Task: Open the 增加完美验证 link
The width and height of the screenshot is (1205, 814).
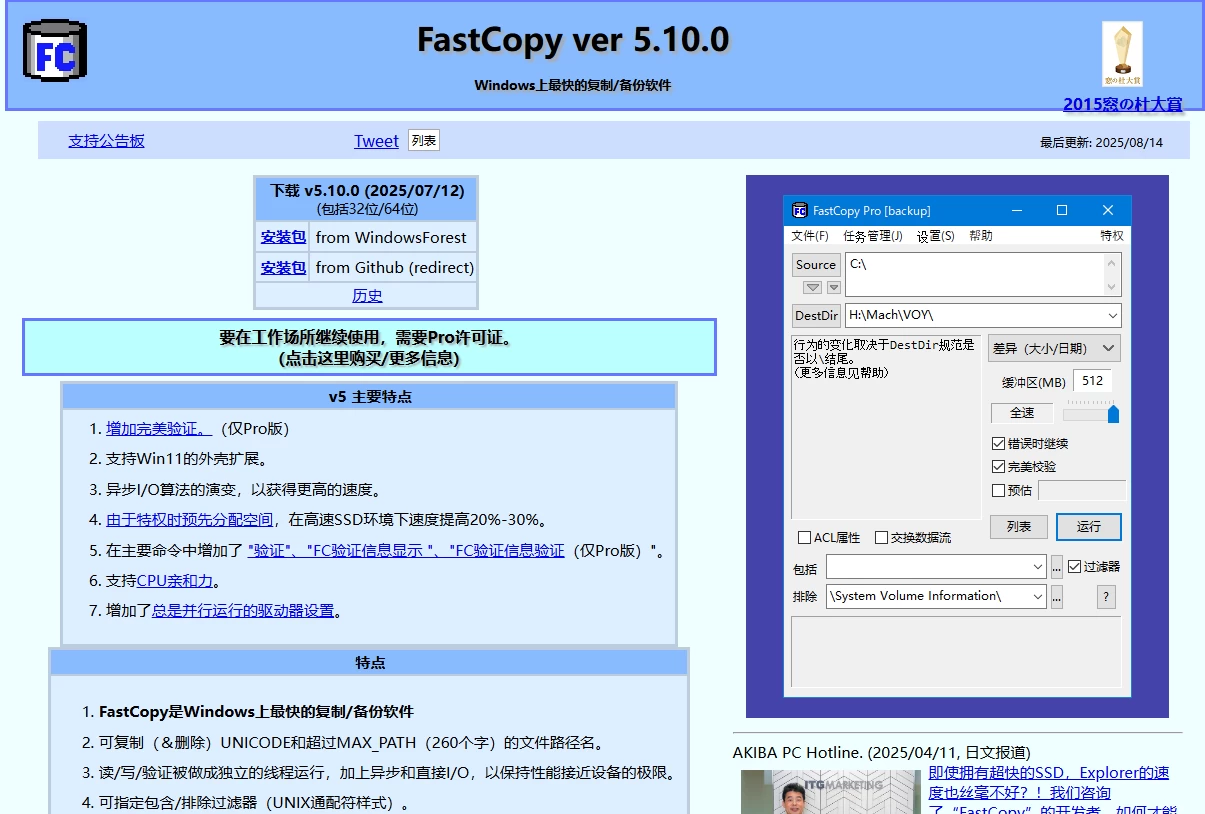Action: pos(159,429)
